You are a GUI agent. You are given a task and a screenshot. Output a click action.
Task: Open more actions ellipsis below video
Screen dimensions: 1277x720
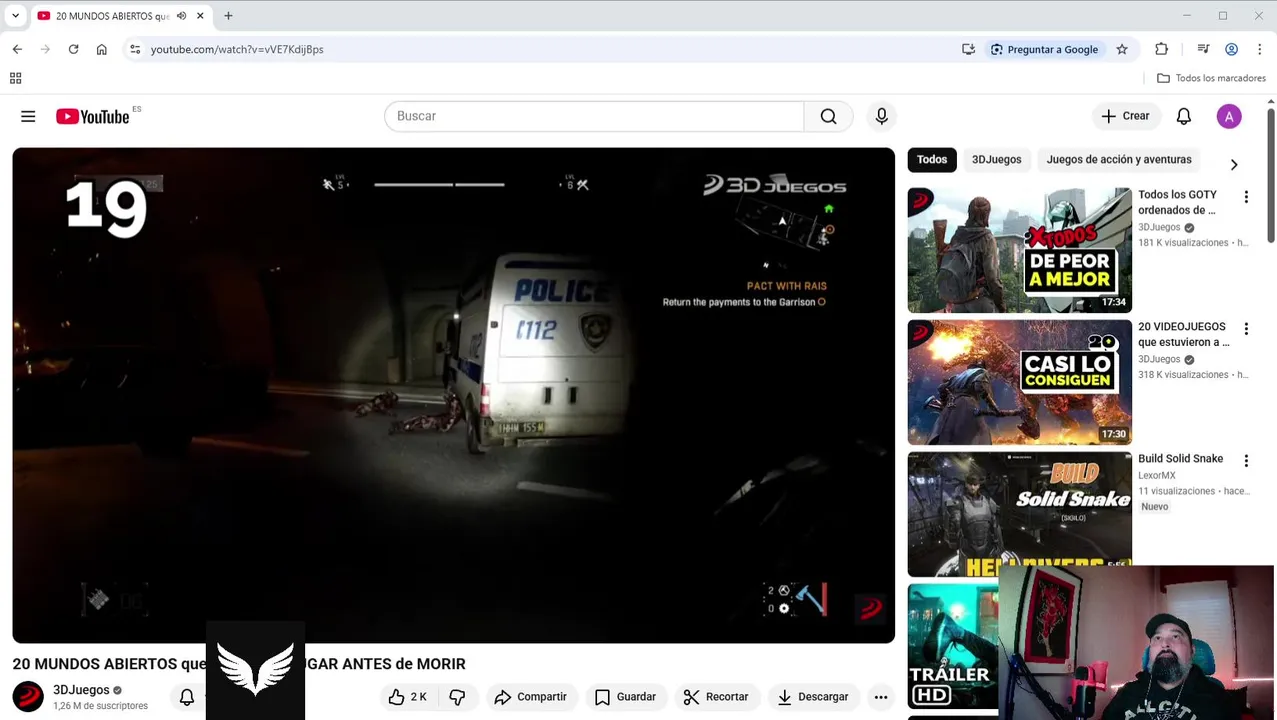[880, 697]
